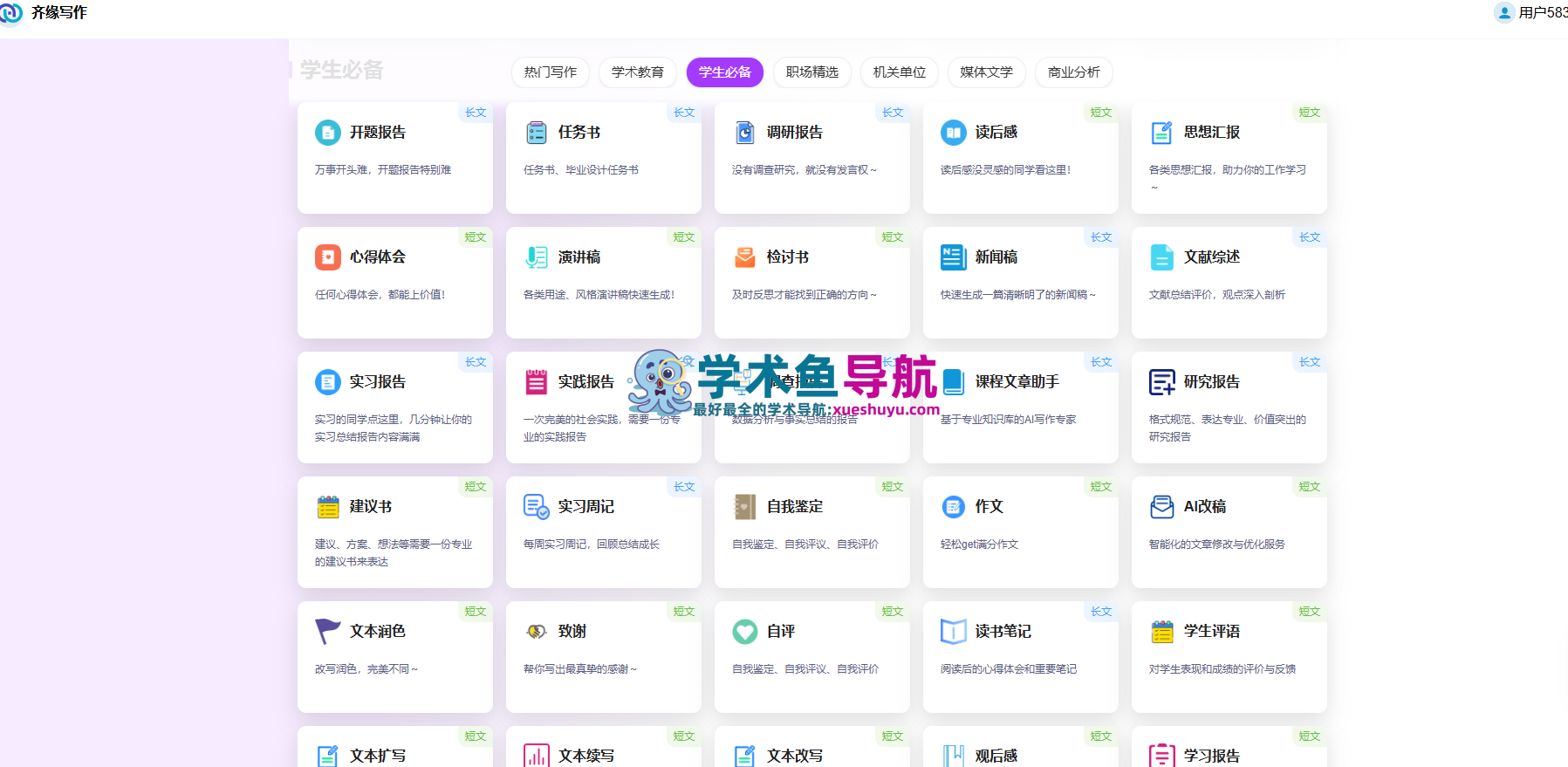Viewport: 1568px width, 767px height.
Task: Click the 用户583 username
Action: click(x=1543, y=13)
